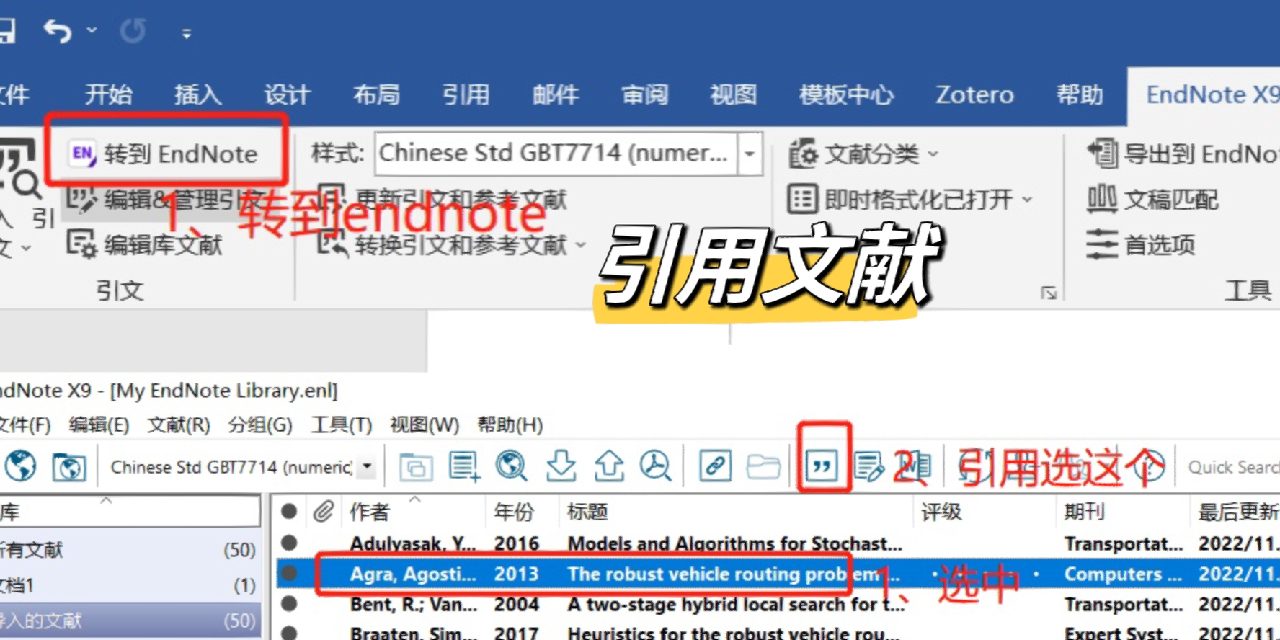Sort by the attachment paperclip column header
1280x640 pixels.
(323, 512)
